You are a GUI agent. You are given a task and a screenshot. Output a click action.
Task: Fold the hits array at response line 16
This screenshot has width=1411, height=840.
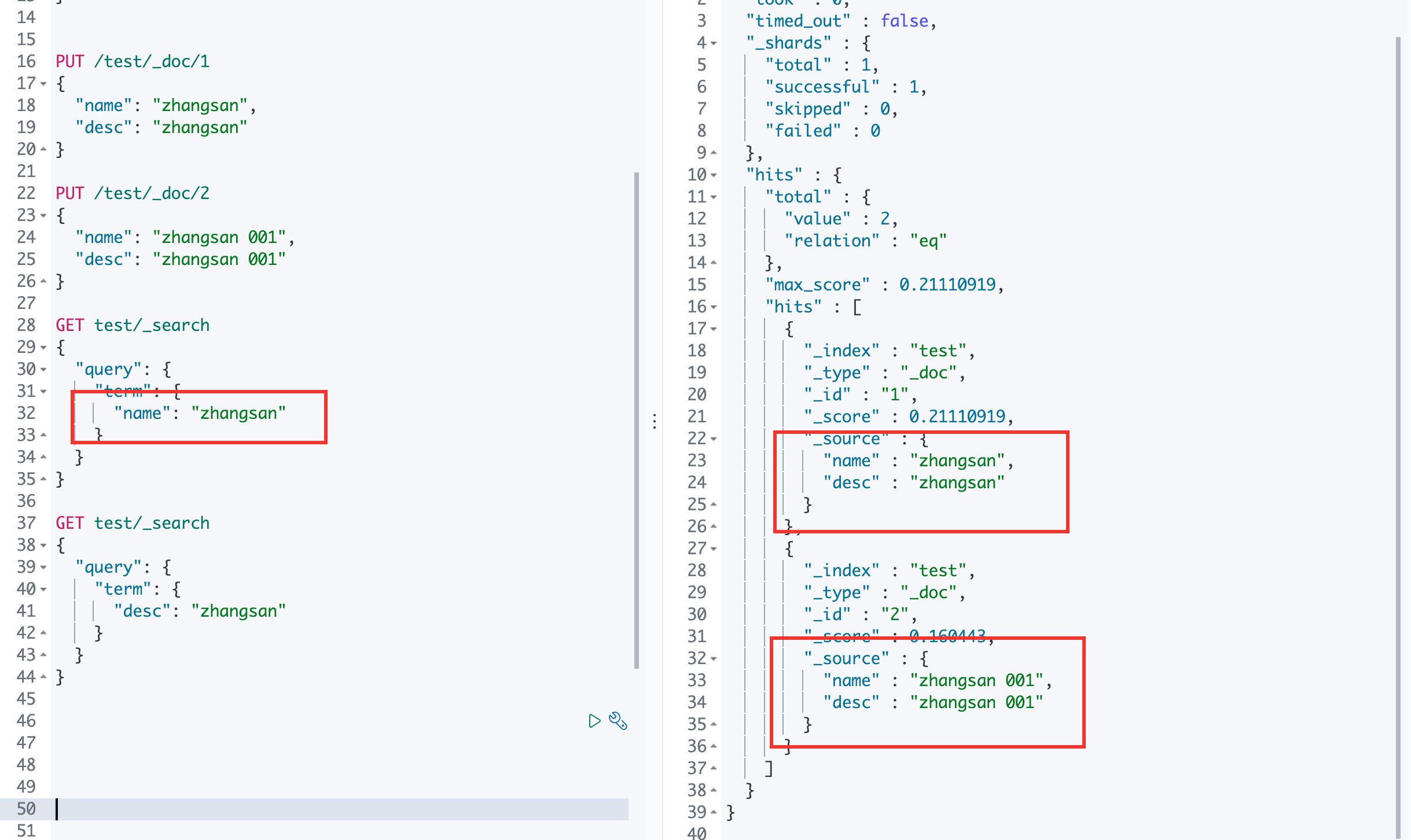[714, 307]
